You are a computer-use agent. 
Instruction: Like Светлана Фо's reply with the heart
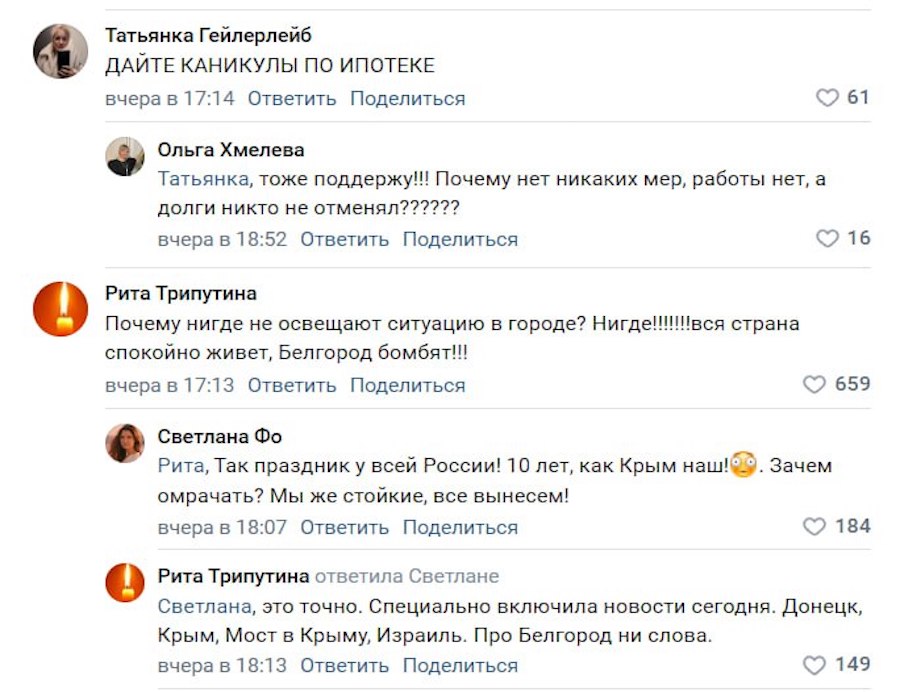coord(815,527)
